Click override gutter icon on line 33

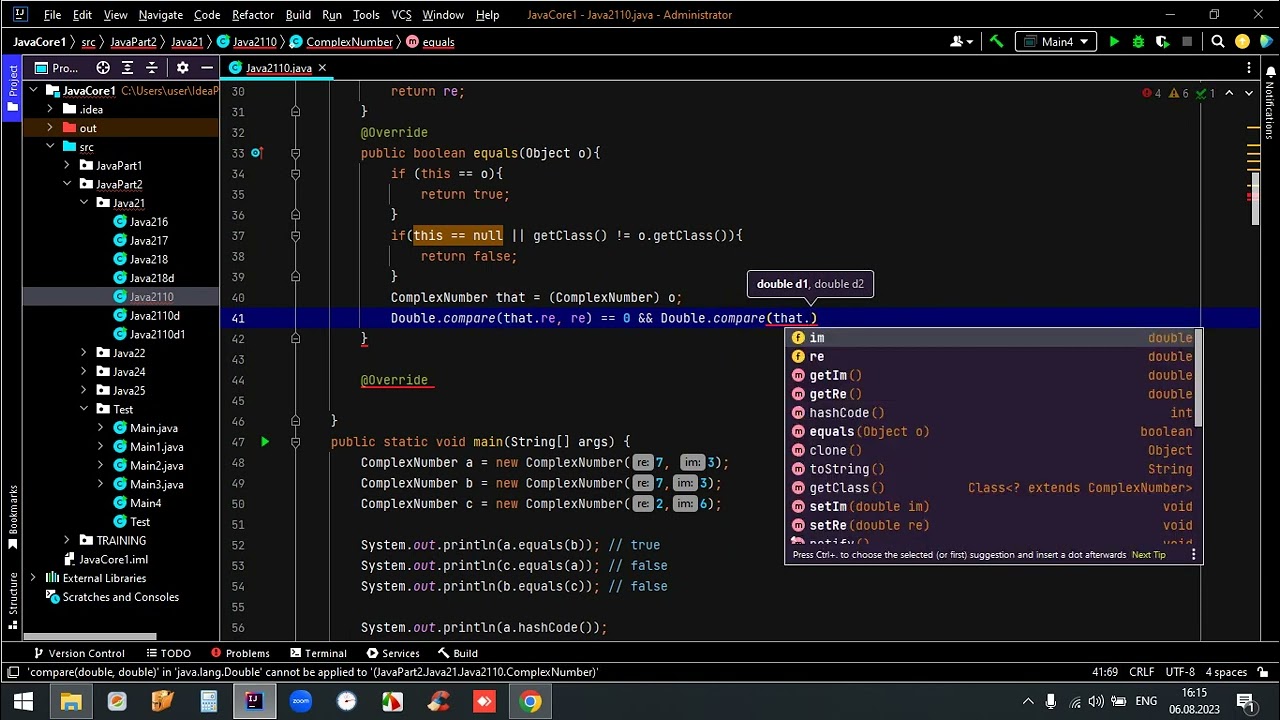(257, 153)
